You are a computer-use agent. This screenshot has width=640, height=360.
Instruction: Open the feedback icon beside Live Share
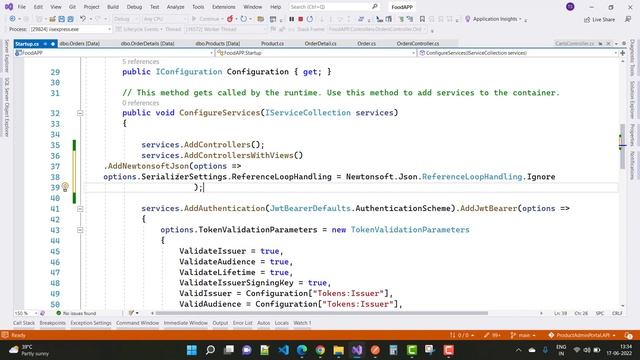pos(628,20)
